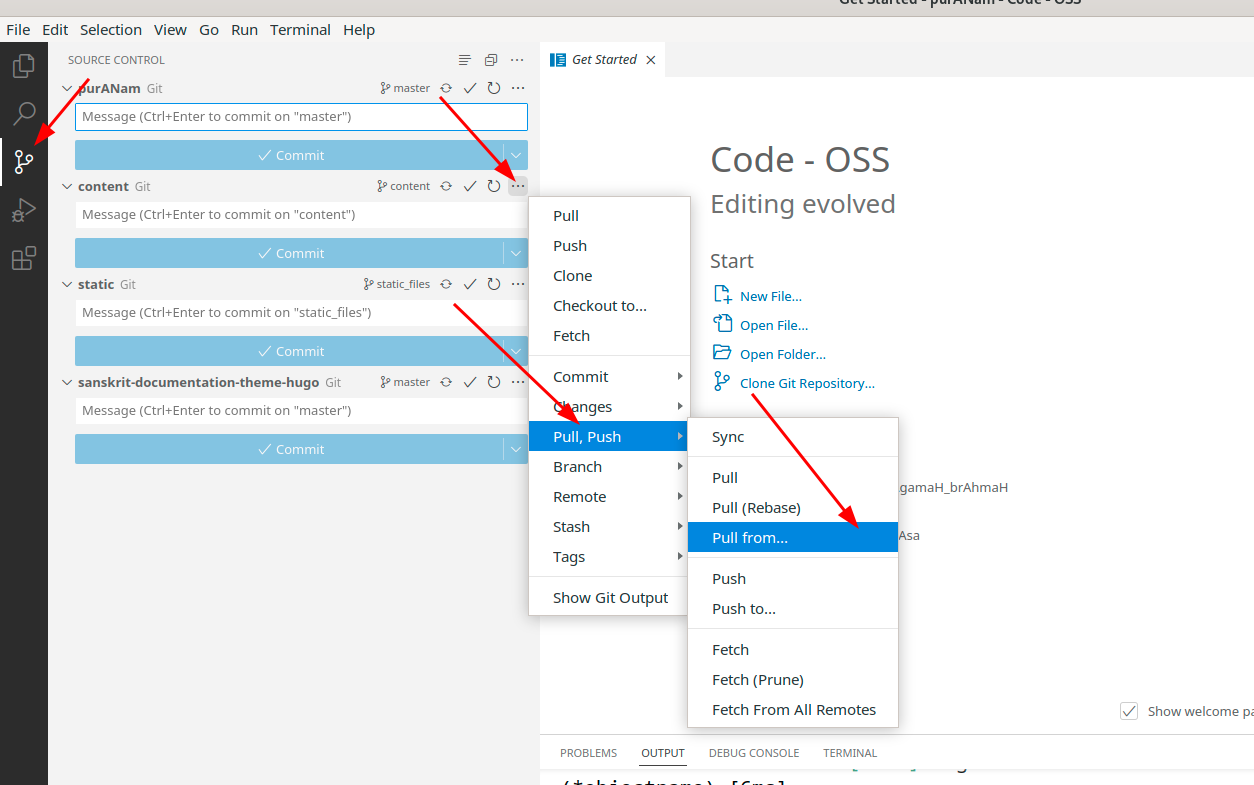
Task: Click the commit checkmark icon for purANam
Action: coord(470,88)
